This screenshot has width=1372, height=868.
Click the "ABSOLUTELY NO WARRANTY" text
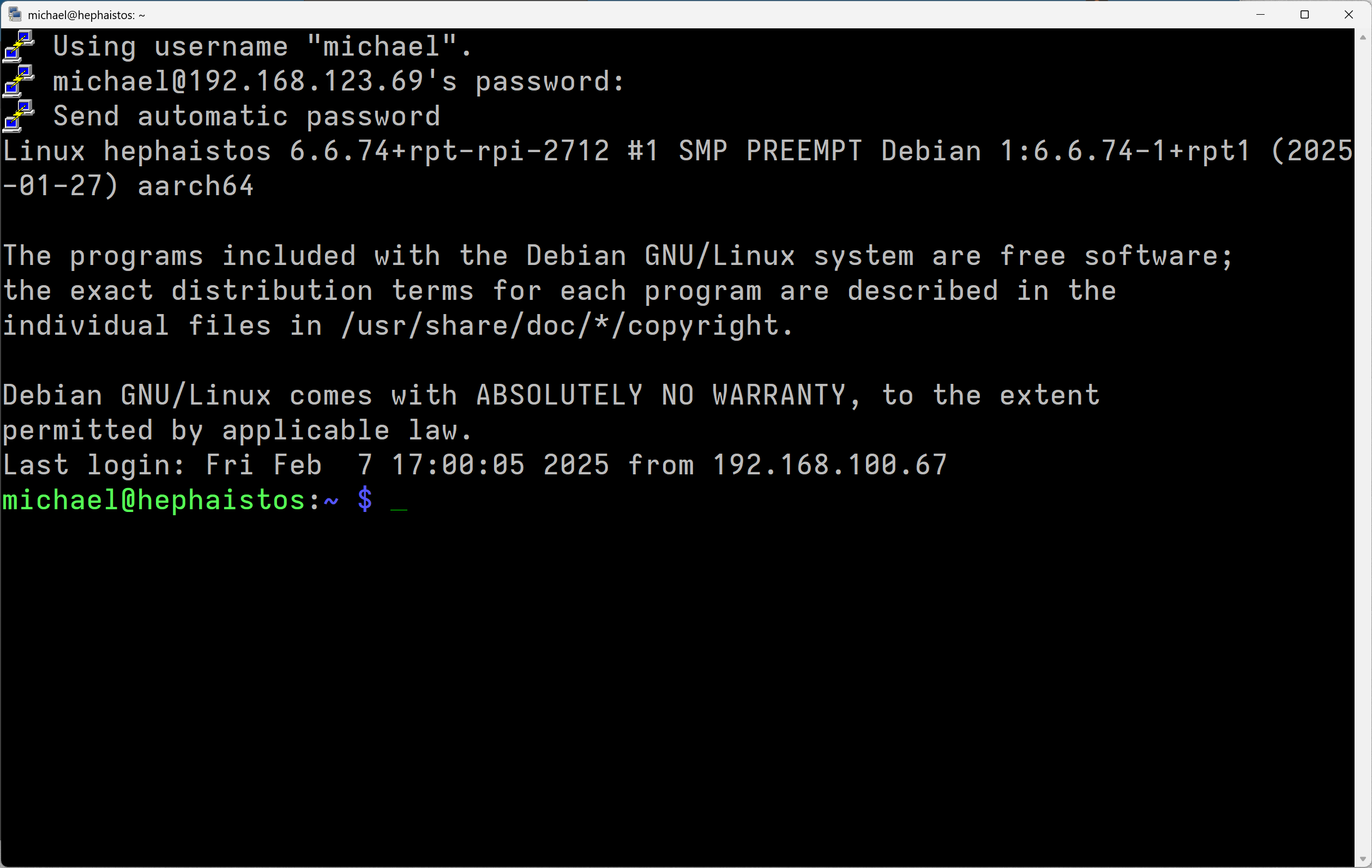click(660, 395)
